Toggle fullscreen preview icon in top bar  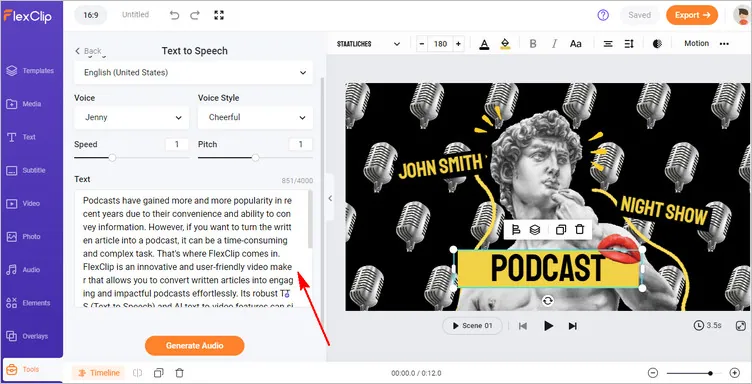(219, 15)
